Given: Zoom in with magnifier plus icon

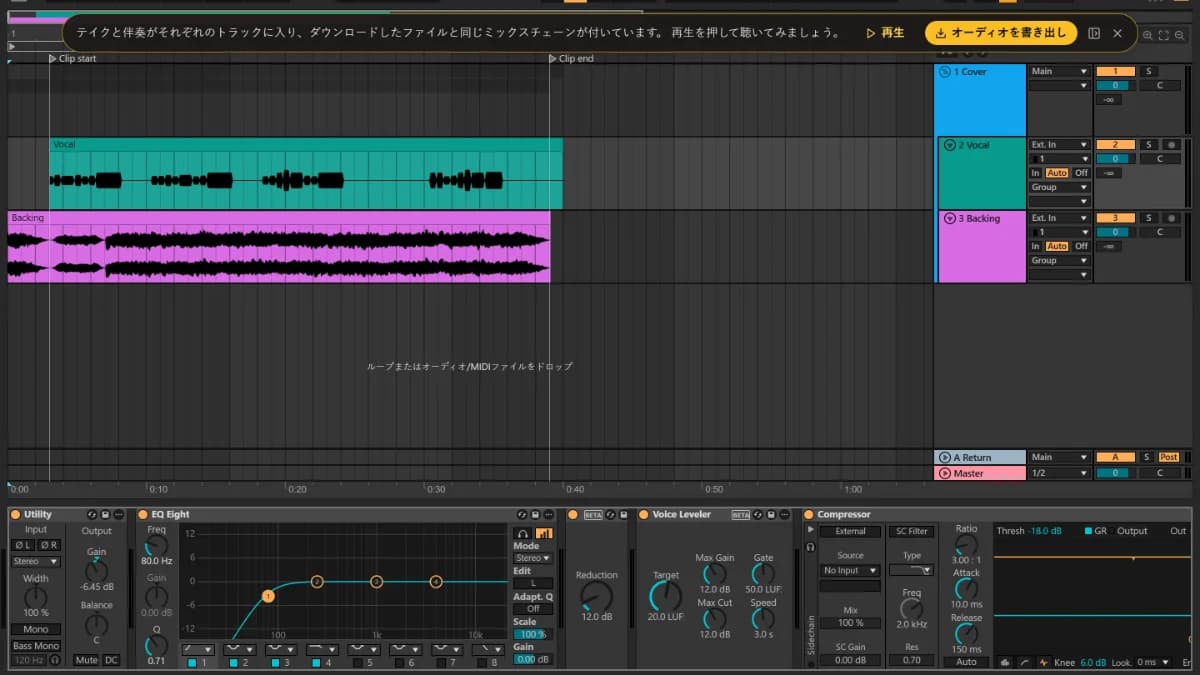Looking at the screenshot, I should [1148, 35].
